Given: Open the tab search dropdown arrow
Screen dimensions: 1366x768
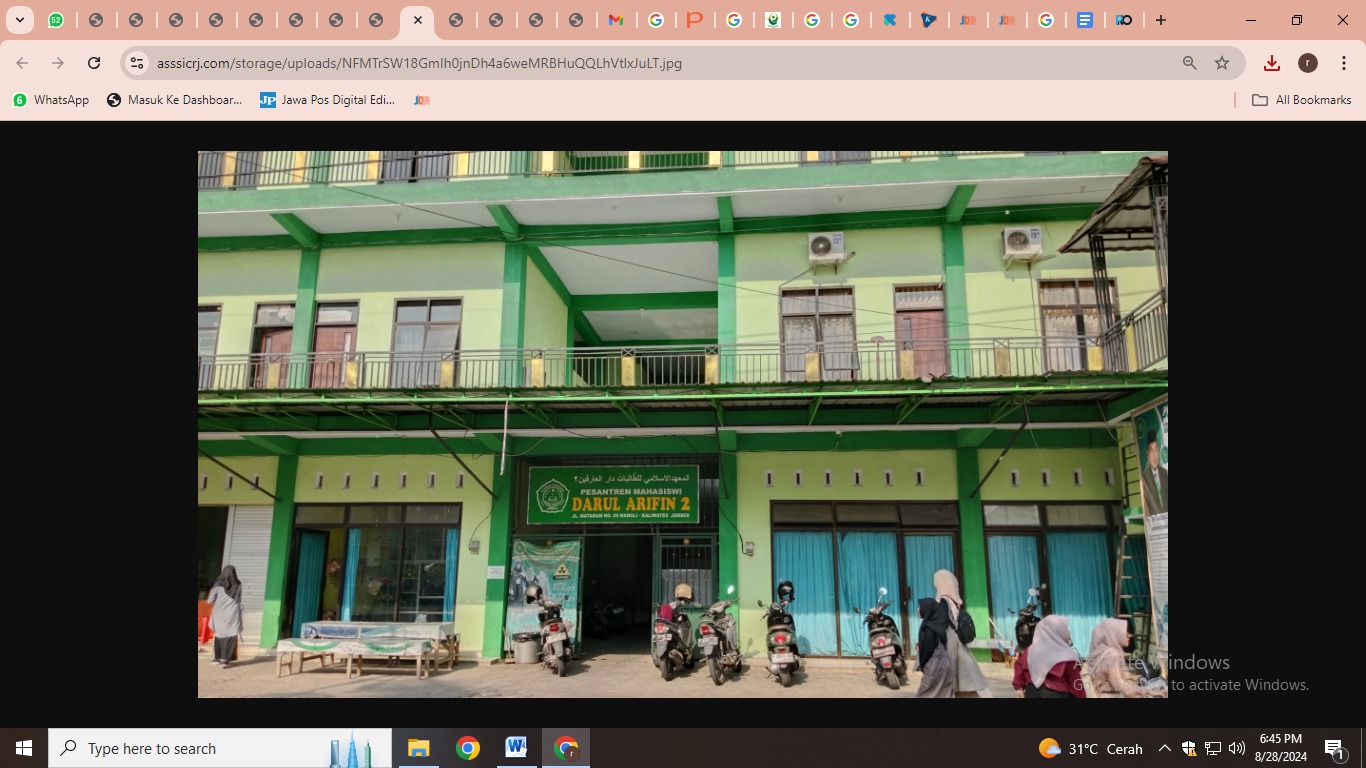Looking at the screenshot, I should (20, 20).
